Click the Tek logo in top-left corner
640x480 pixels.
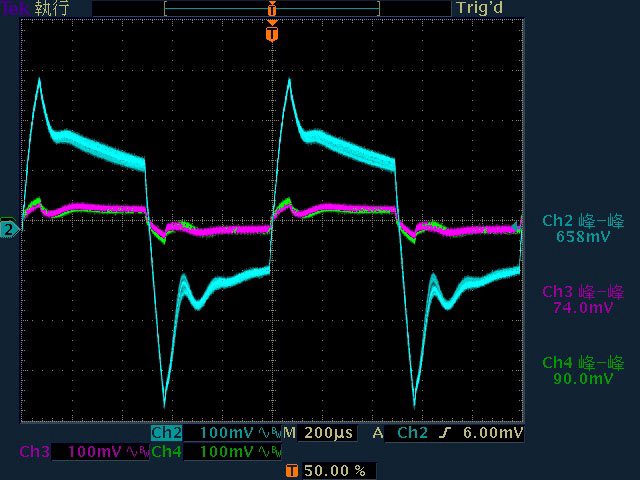coord(13,8)
